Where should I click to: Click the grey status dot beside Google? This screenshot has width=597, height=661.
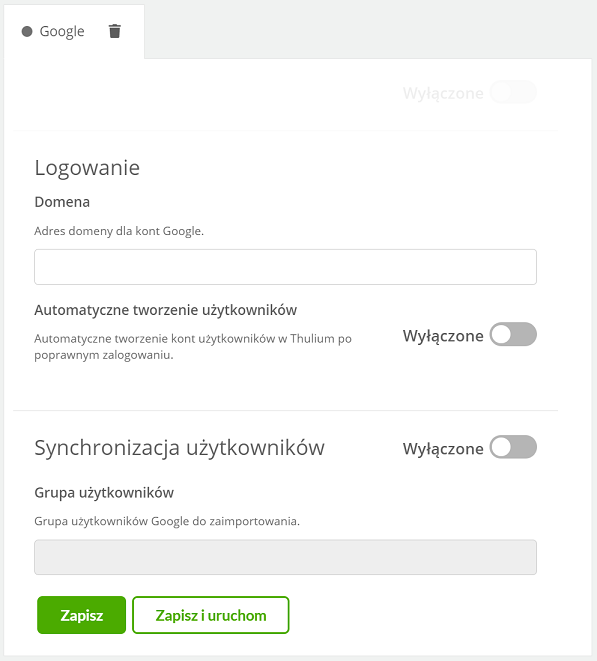(x=27, y=32)
